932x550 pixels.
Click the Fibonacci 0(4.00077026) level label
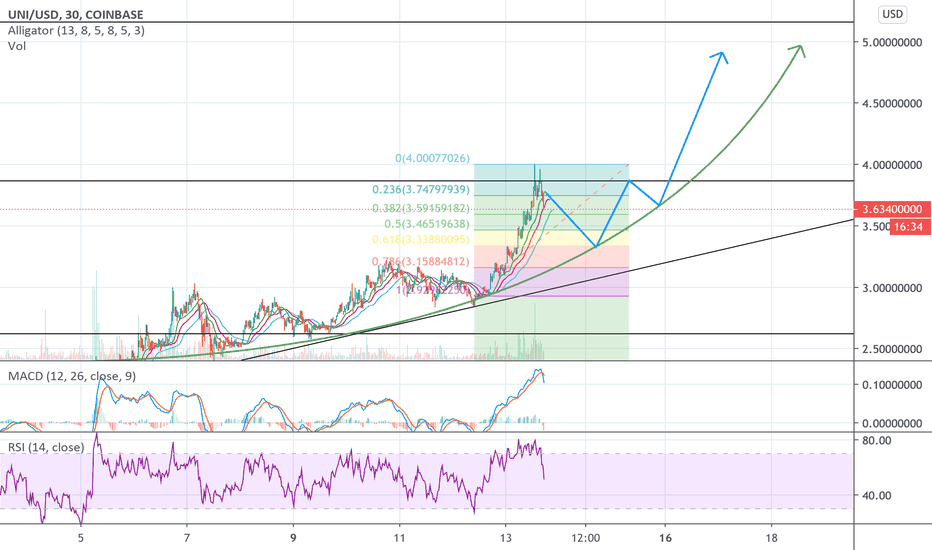(432, 158)
